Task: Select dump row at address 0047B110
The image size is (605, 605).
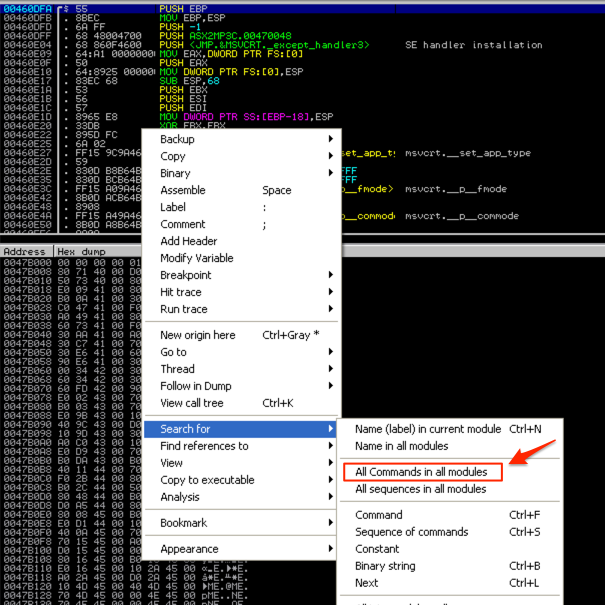Action: pyautogui.click(x=127, y=569)
